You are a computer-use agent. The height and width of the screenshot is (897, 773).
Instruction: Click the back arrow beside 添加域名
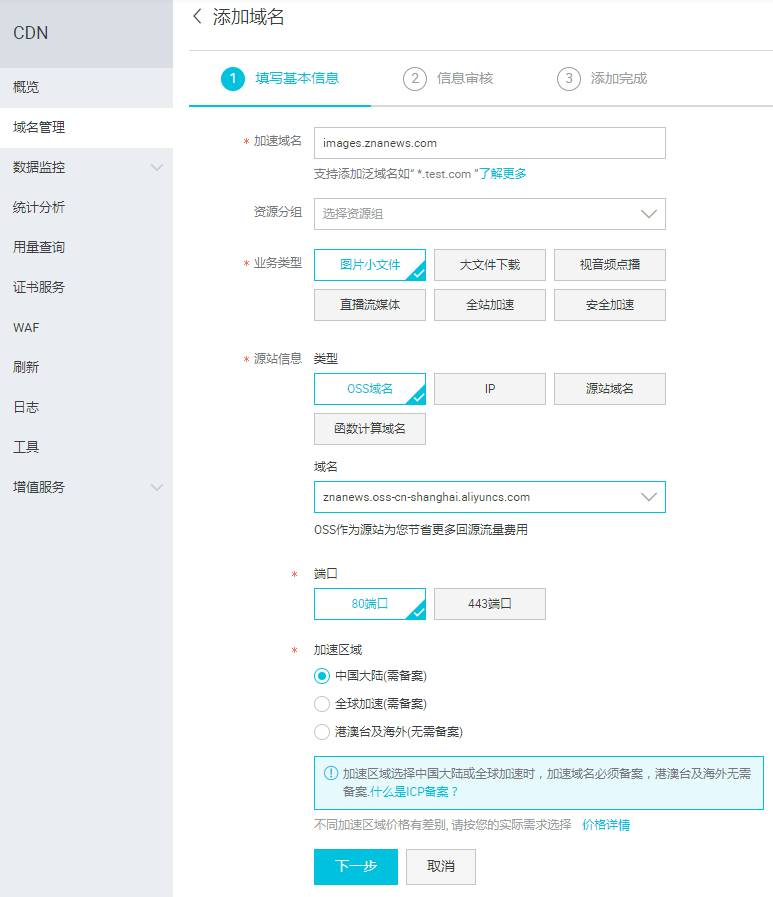point(197,16)
